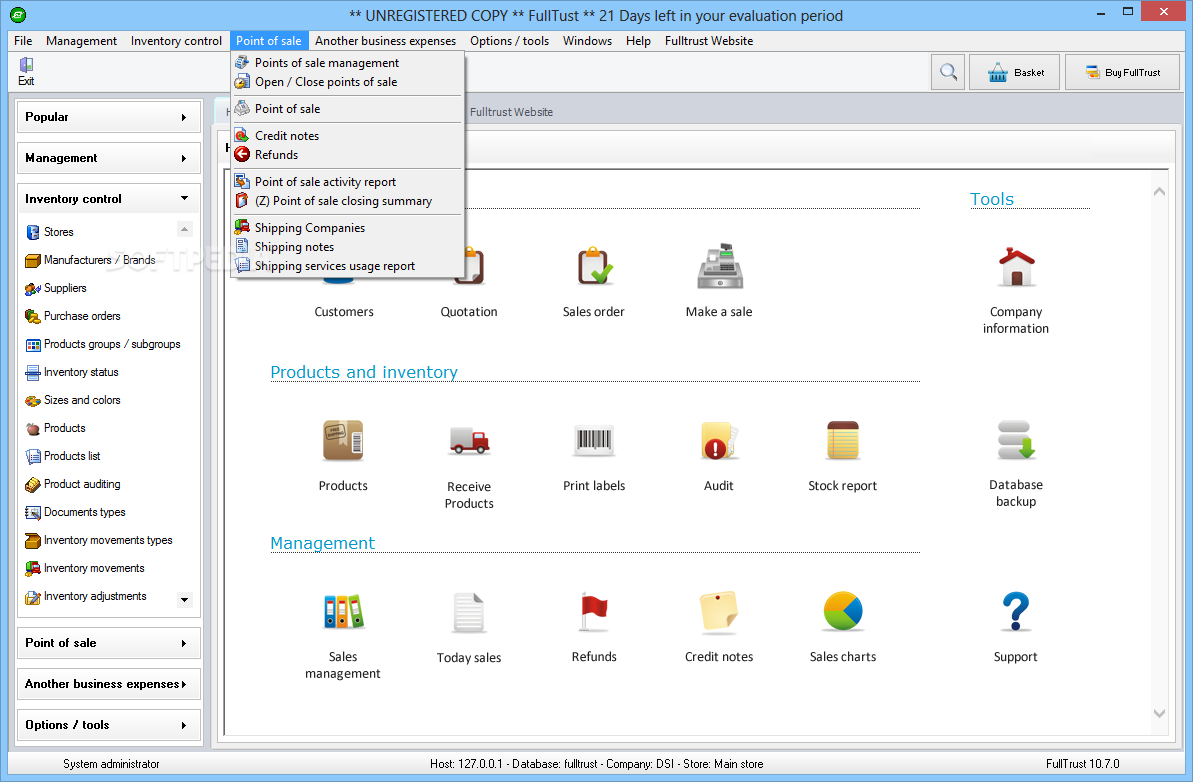Image resolution: width=1193 pixels, height=782 pixels.
Task: Choose Credit notes in the dropdown menu
Action: pos(348,136)
